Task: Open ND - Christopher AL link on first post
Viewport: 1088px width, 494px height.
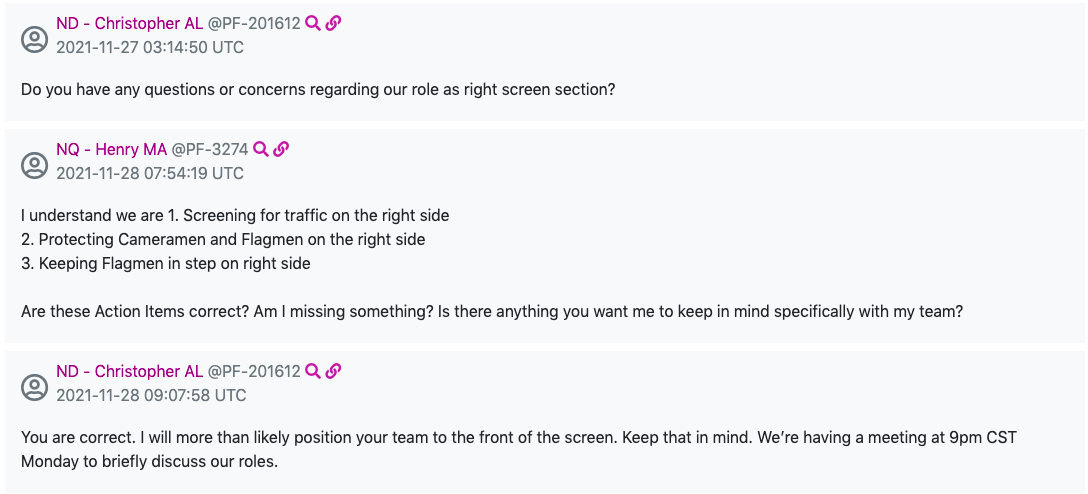Action: (x=129, y=23)
